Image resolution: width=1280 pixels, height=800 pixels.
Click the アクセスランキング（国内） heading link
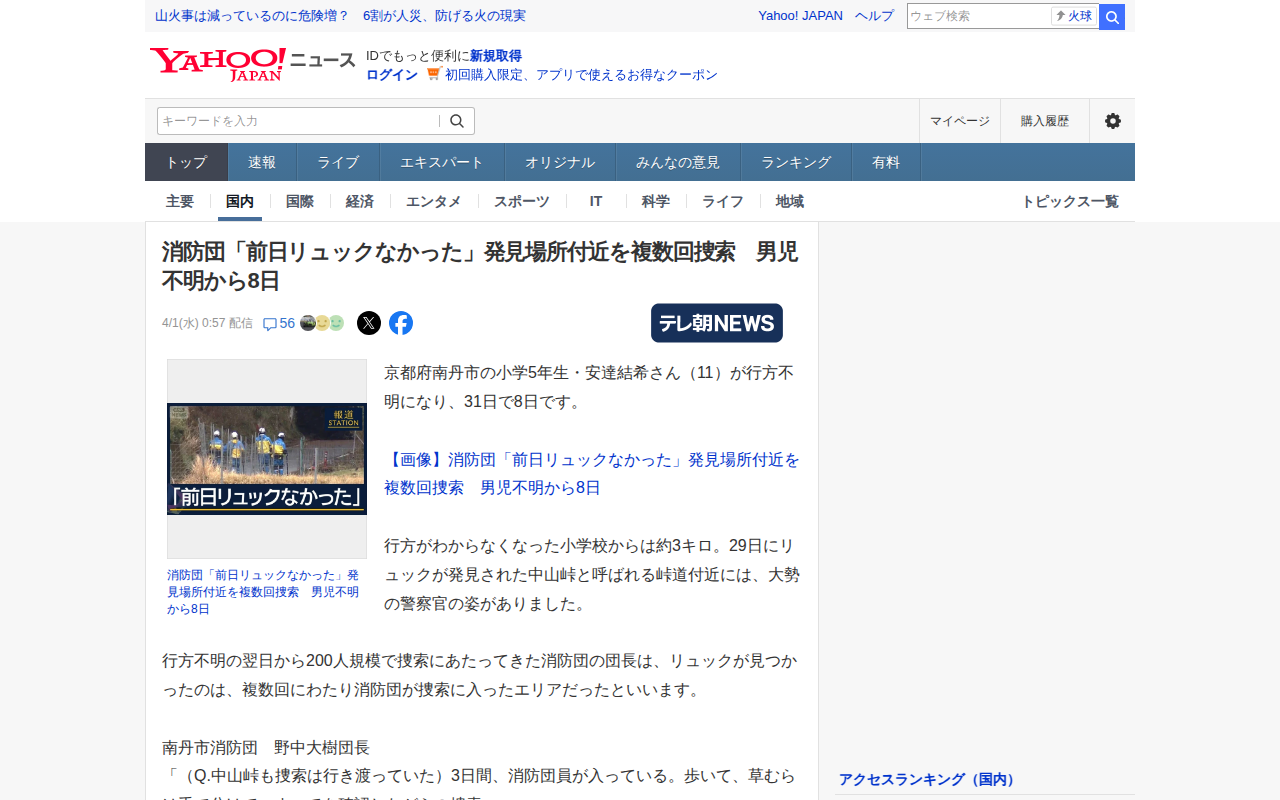pyautogui.click(x=928, y=779)
